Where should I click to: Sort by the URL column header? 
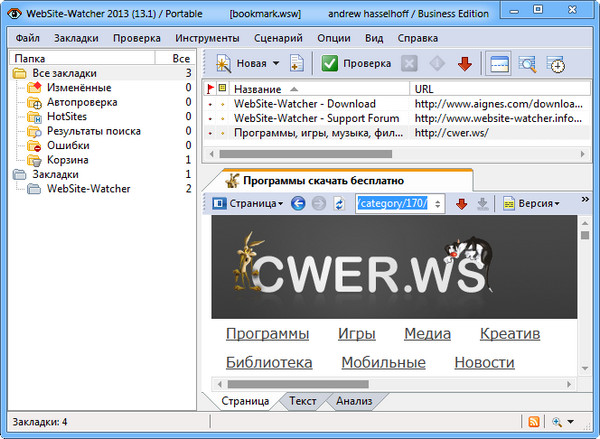499,89
